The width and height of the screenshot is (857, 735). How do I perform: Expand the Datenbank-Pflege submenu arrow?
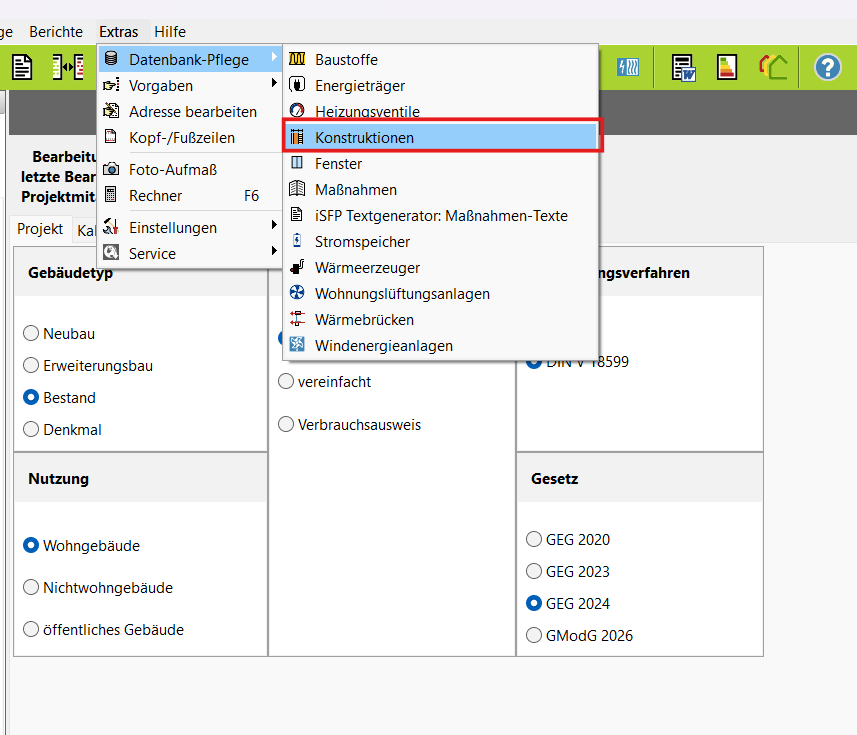[x=274, y=57]
